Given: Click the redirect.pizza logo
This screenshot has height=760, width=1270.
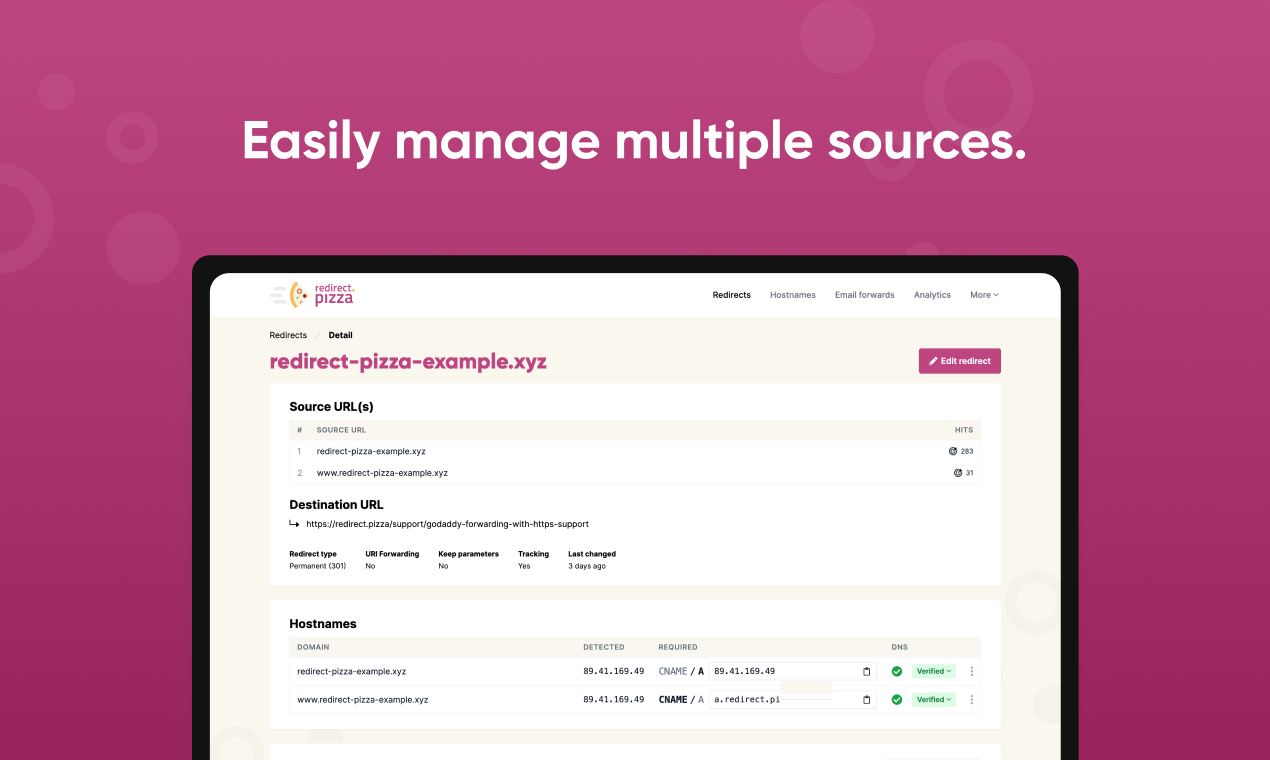Looking at the screenshot, I should tap(312, 294).
